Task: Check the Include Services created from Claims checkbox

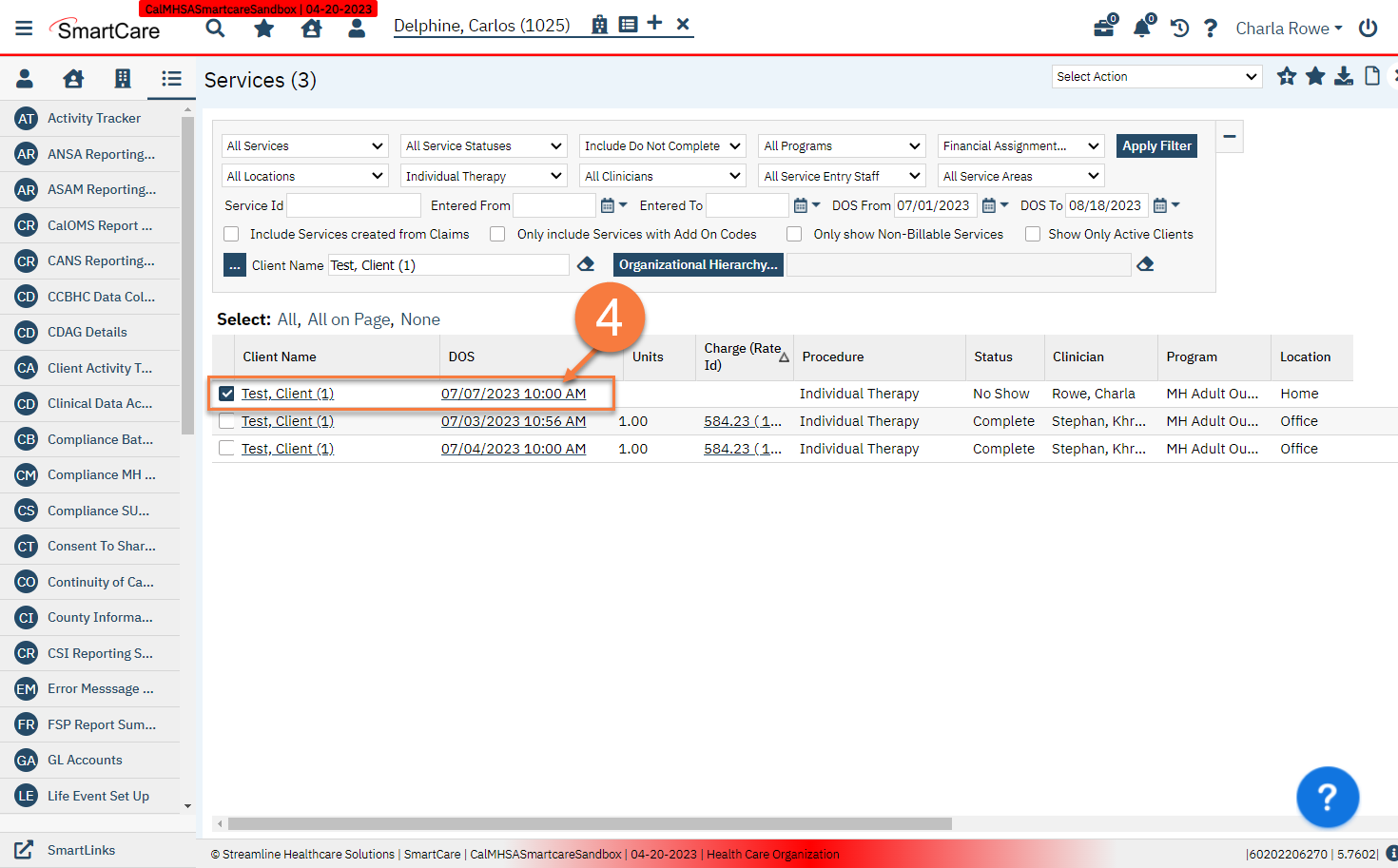Action: (x=231, y=234)
